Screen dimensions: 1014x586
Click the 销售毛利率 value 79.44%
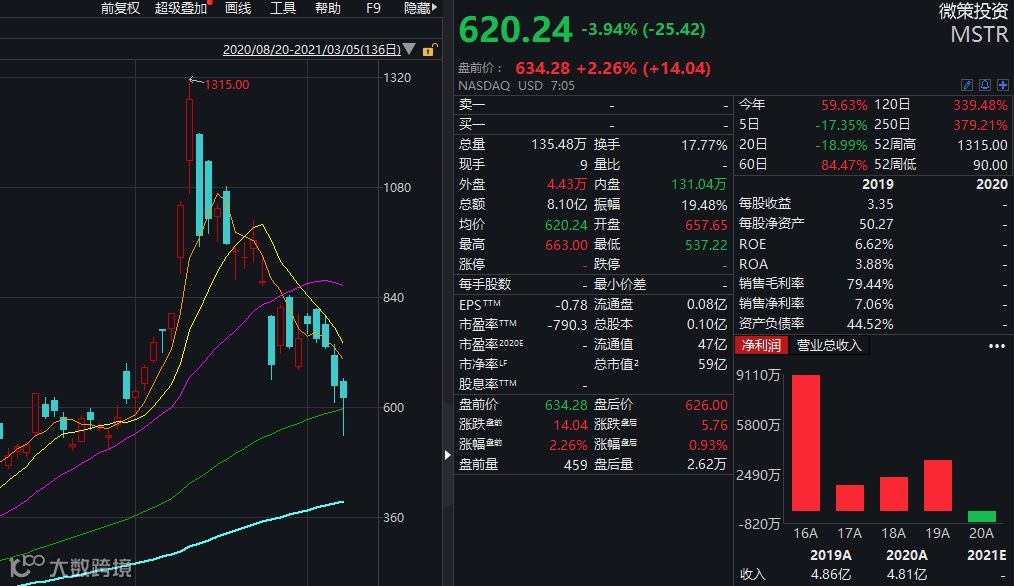coord(870,284)
